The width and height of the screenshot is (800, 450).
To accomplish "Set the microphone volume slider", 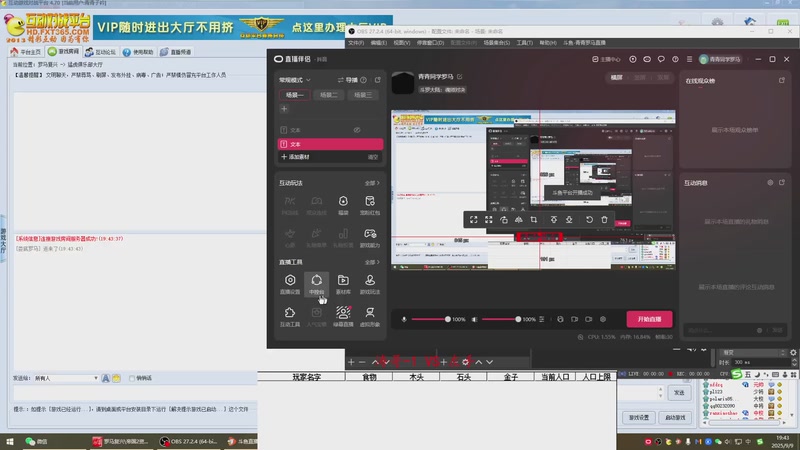I will 431,319.
